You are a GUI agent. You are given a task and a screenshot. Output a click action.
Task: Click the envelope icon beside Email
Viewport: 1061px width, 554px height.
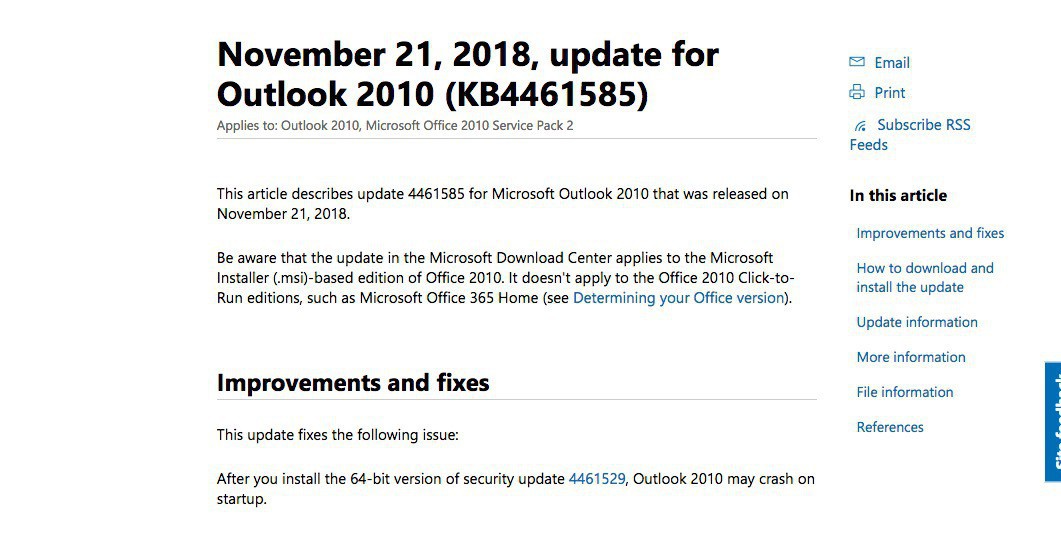tap(857, 62)
